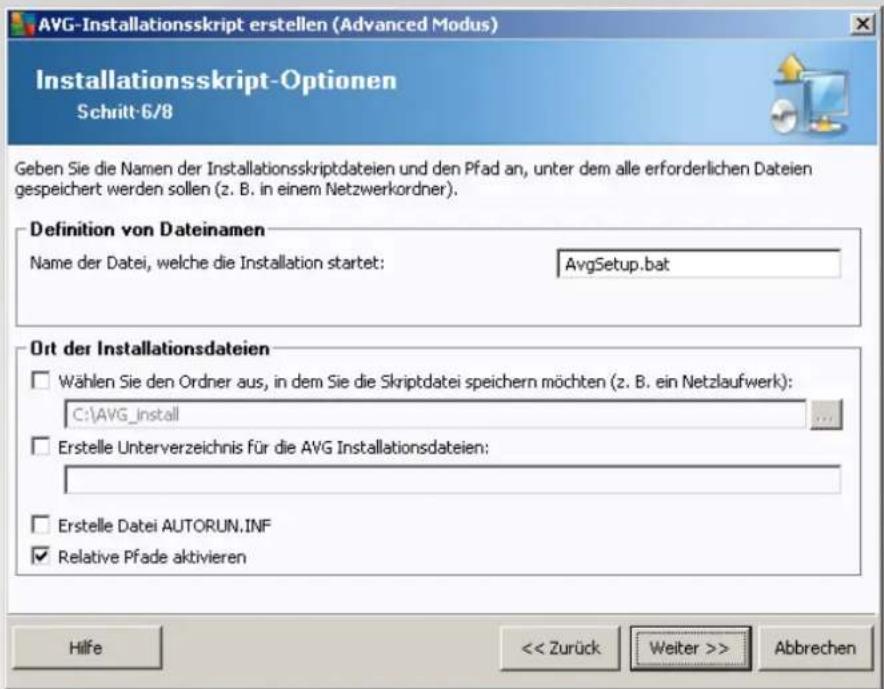Viewport: 884px width, 689px height.
Task: Tick the 'Erstelle Unterverzeichnis' checkbox
Action: click(x=40, y=446)
